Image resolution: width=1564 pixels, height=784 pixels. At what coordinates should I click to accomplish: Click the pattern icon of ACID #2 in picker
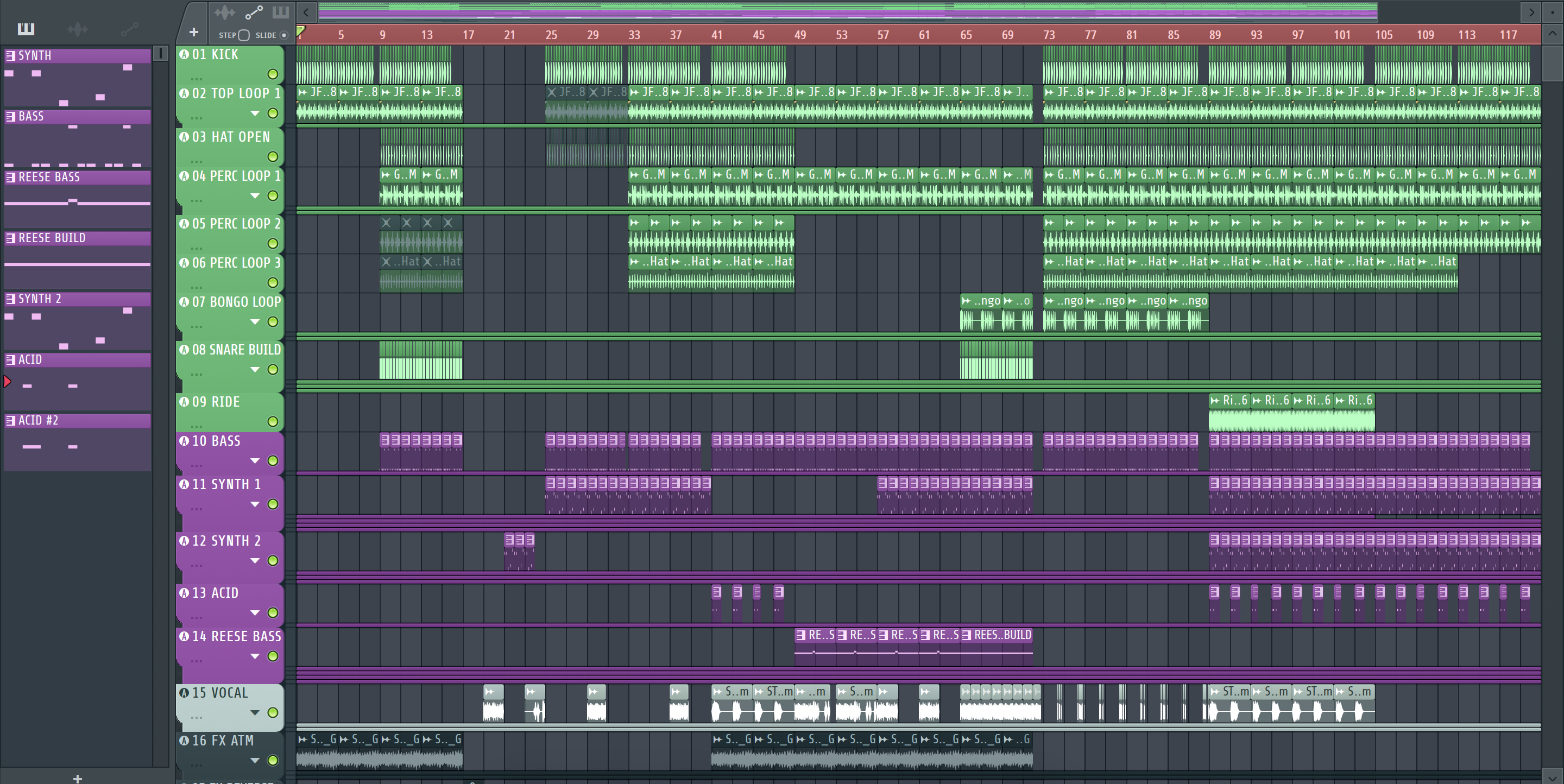(10, 421)
